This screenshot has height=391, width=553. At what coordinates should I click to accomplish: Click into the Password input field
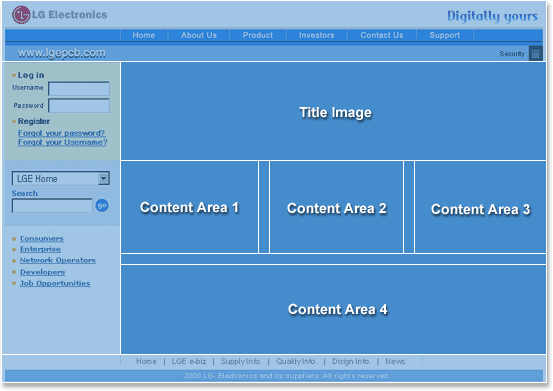[x=79, y=105]
